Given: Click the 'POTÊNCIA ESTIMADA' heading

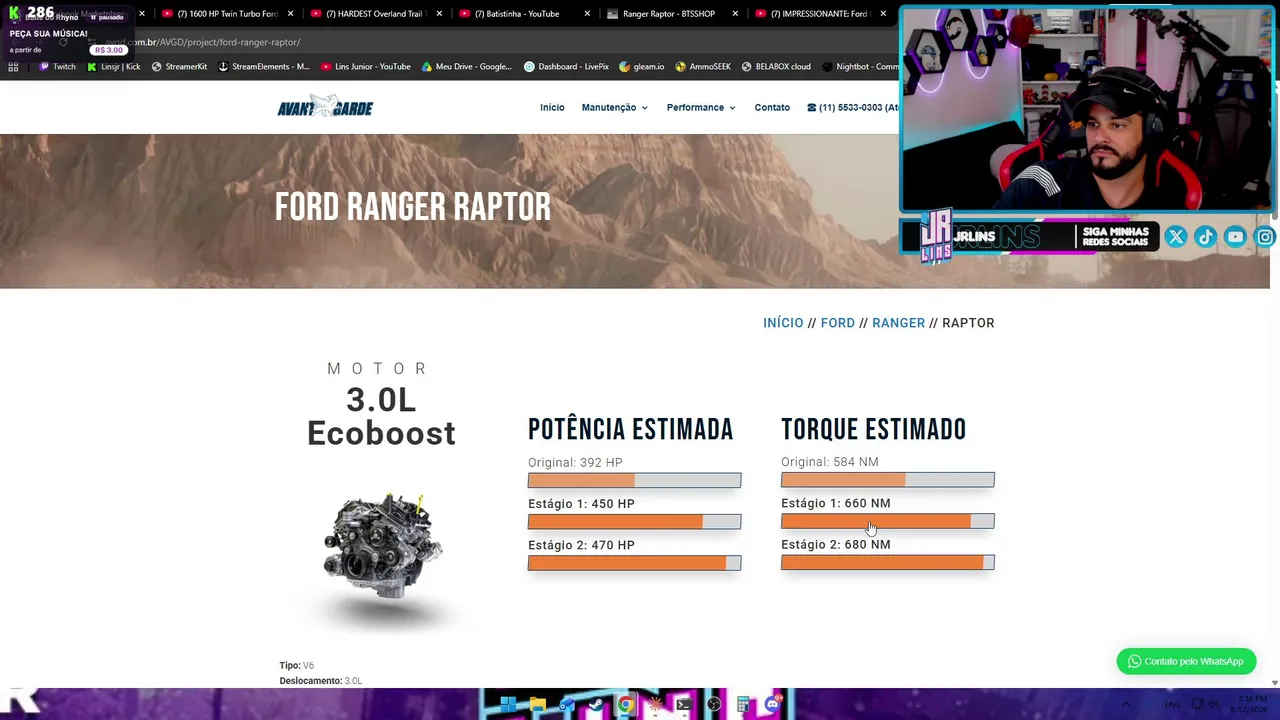Looking at the screenshot, I should 630,430.
